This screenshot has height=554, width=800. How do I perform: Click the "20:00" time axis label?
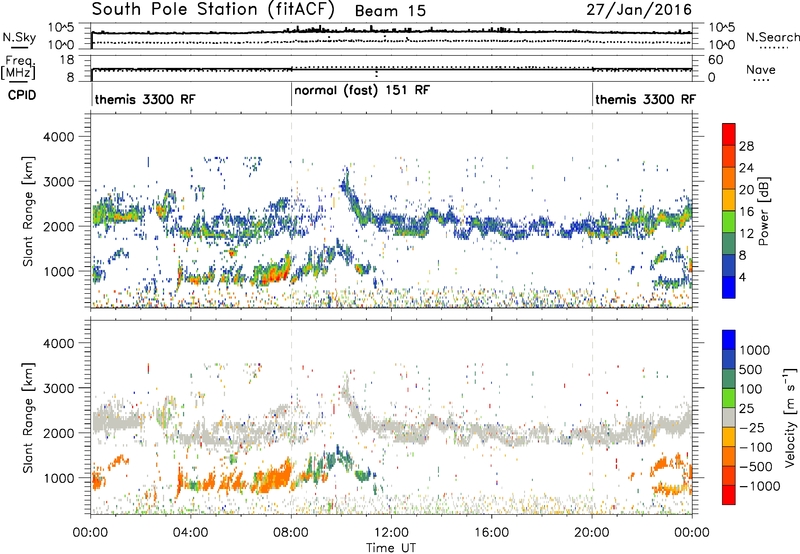592,533
